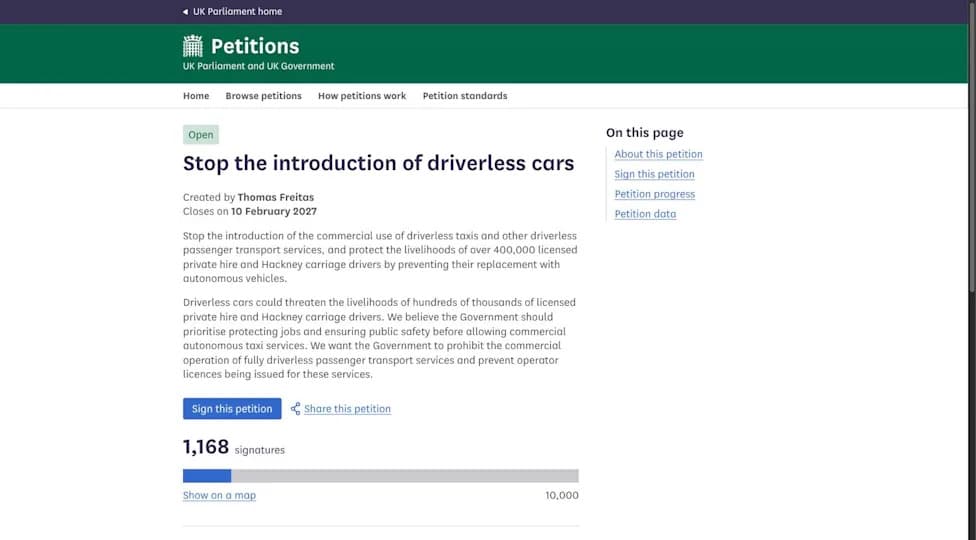Click the share icon next to Share this petition
Screen dimensions: 976x540
click(296, 409)
